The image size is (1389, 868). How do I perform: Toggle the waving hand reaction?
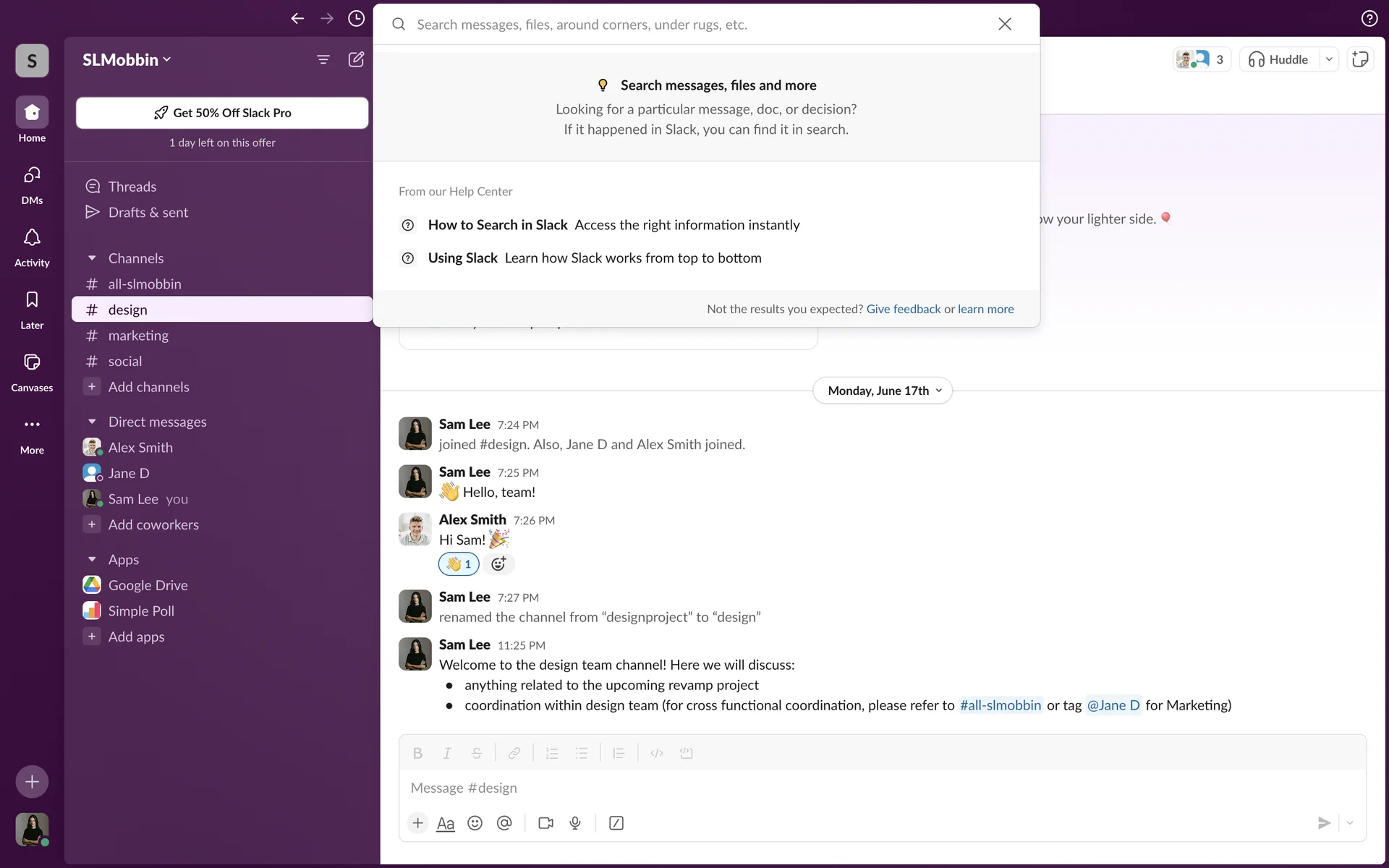tap(459, 564)
